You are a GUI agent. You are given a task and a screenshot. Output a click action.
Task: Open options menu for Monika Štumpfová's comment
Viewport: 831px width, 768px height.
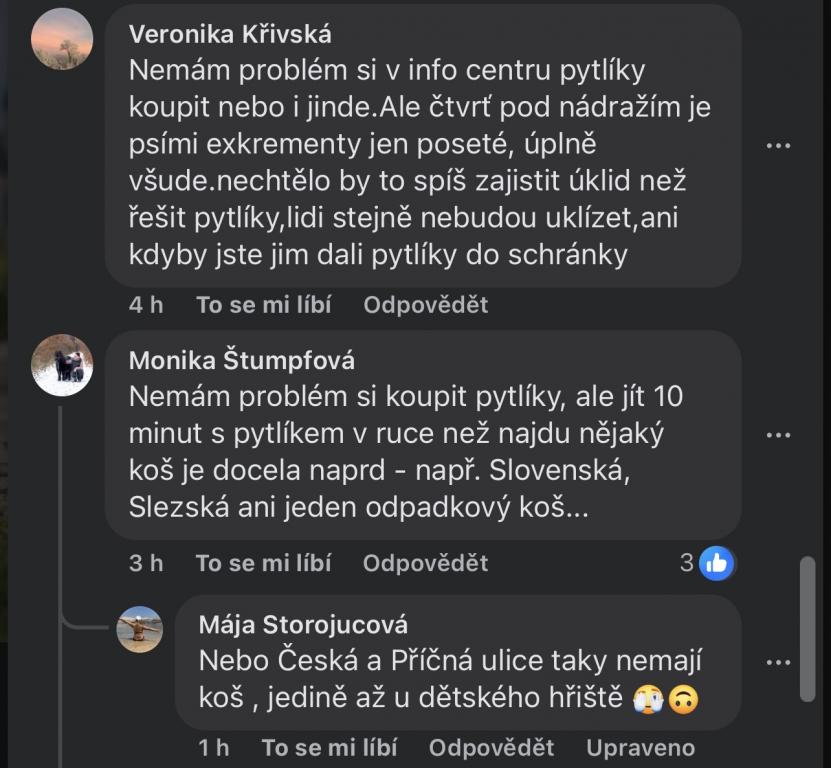pos(778,435)
